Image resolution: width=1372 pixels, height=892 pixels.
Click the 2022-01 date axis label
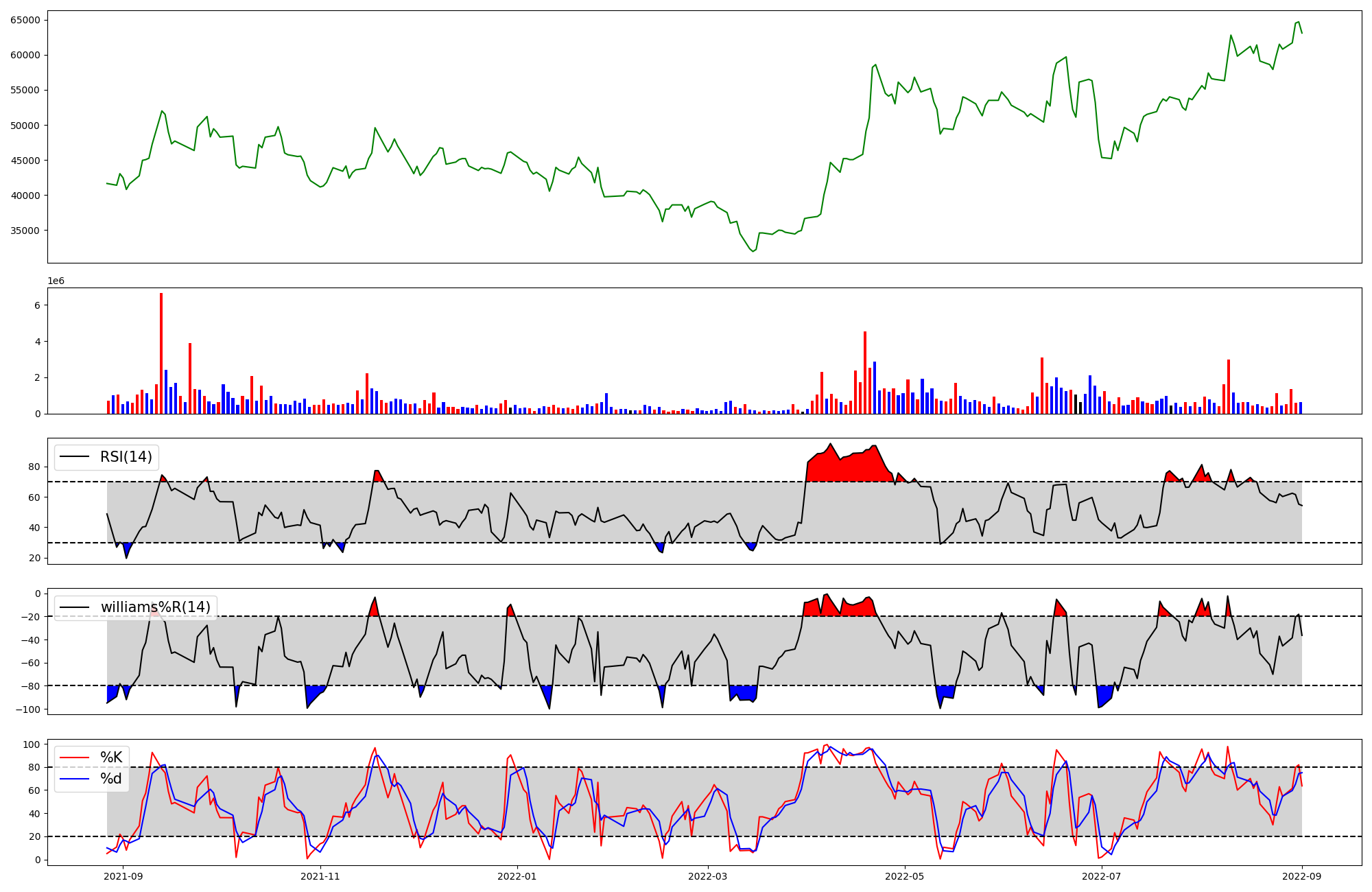point(517,876)
